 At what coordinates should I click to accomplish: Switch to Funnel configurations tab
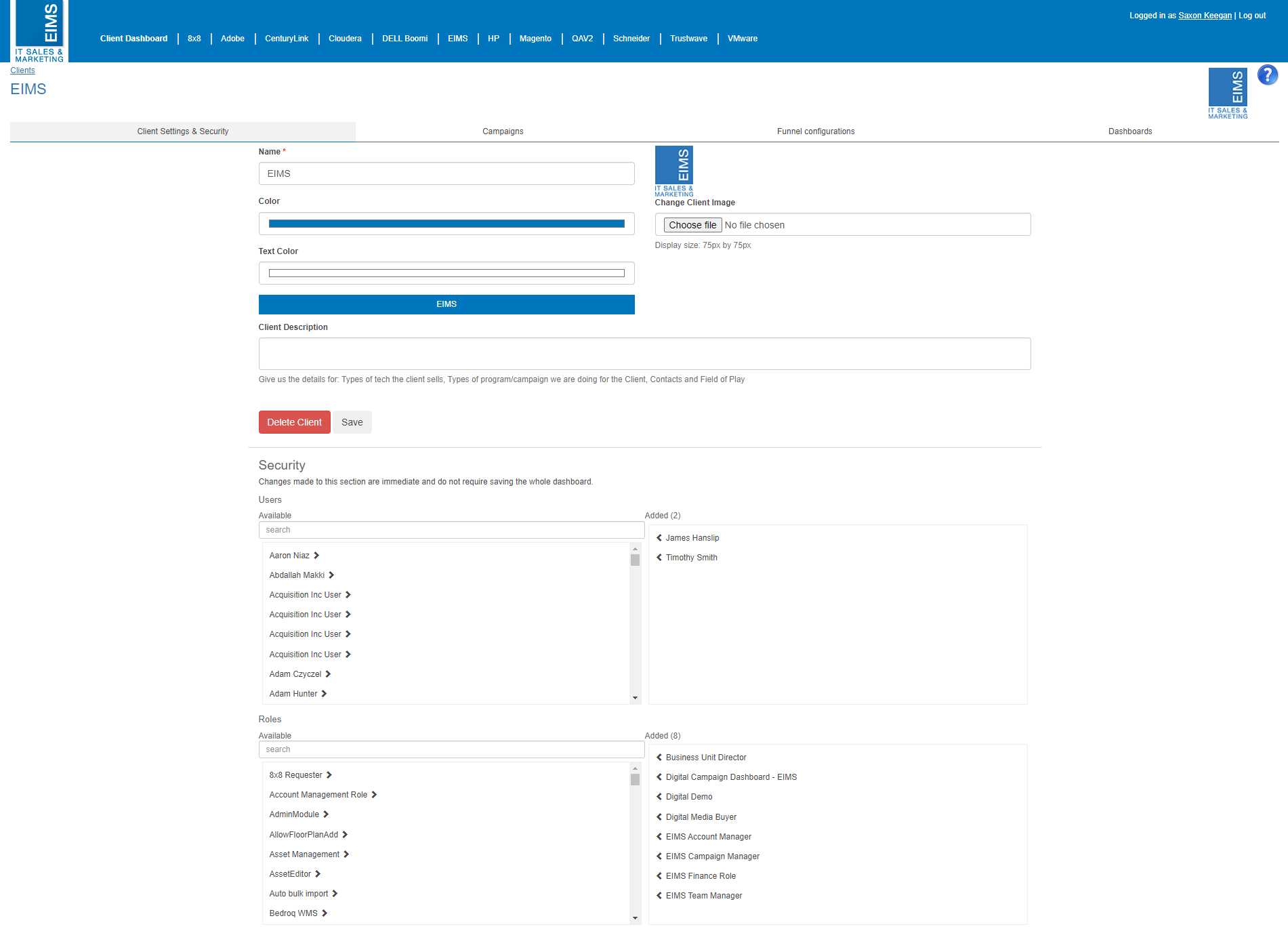coord(816,131)
